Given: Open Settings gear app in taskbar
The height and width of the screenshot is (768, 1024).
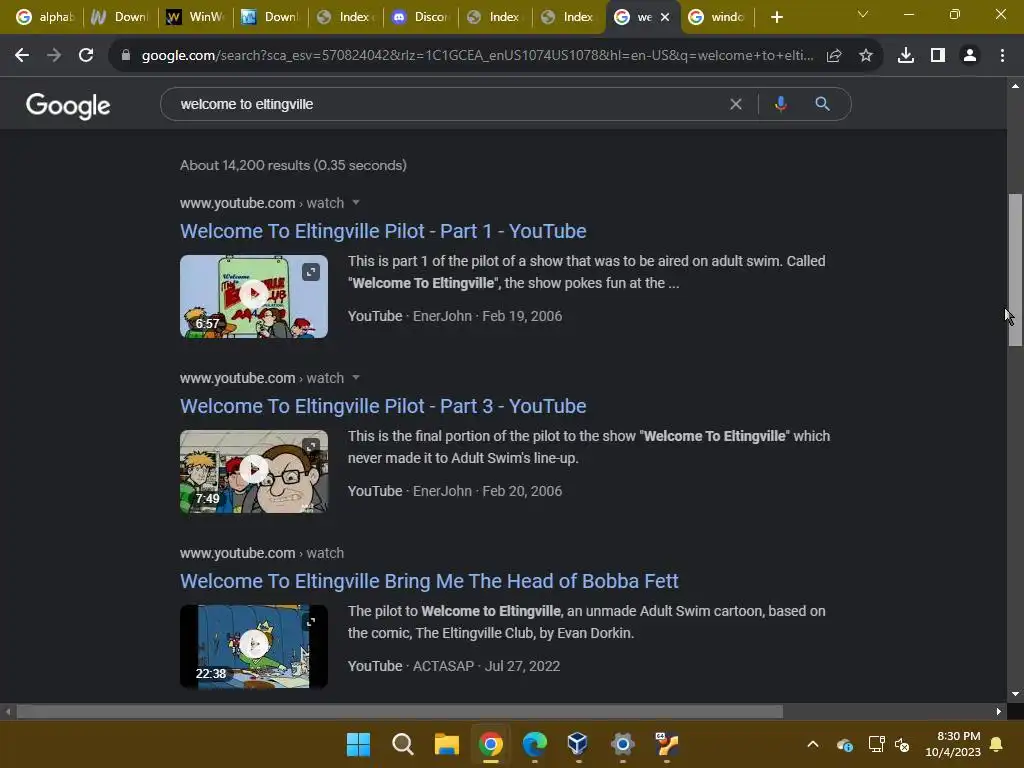Looking at the screenshot, I should [622, 744].
